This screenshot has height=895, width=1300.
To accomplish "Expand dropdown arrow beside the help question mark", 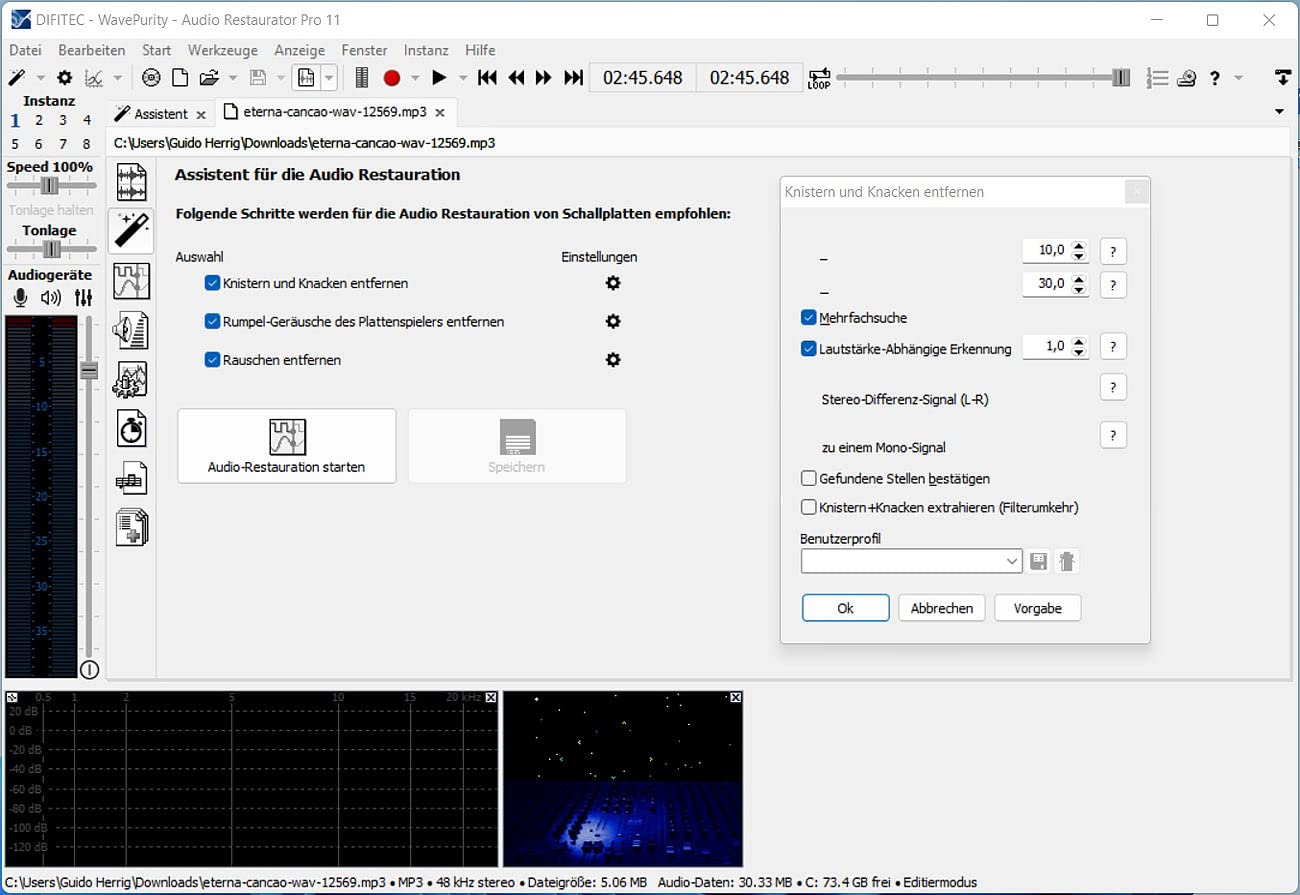I will click(1238, 78).
